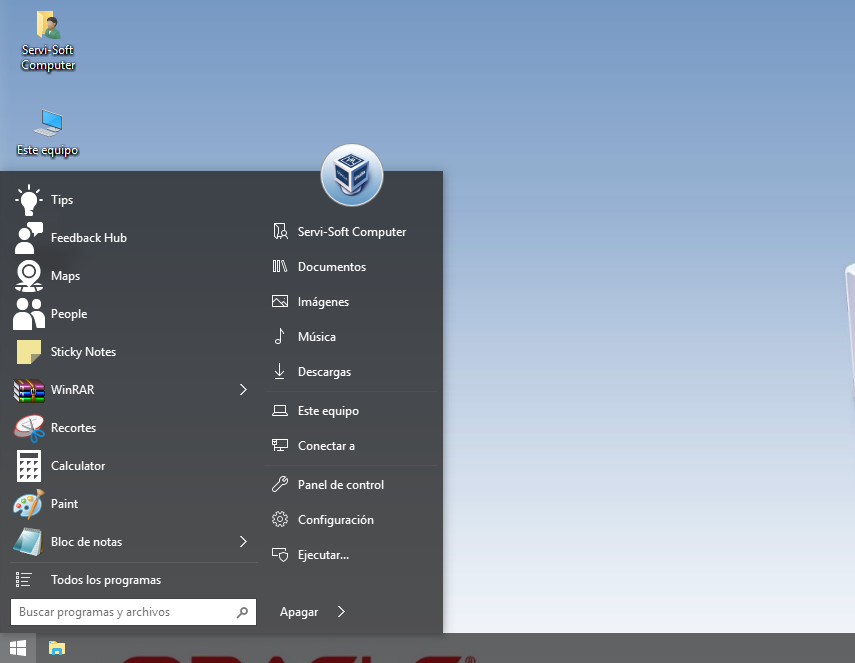Select the Maps text entry

[65, 276]
